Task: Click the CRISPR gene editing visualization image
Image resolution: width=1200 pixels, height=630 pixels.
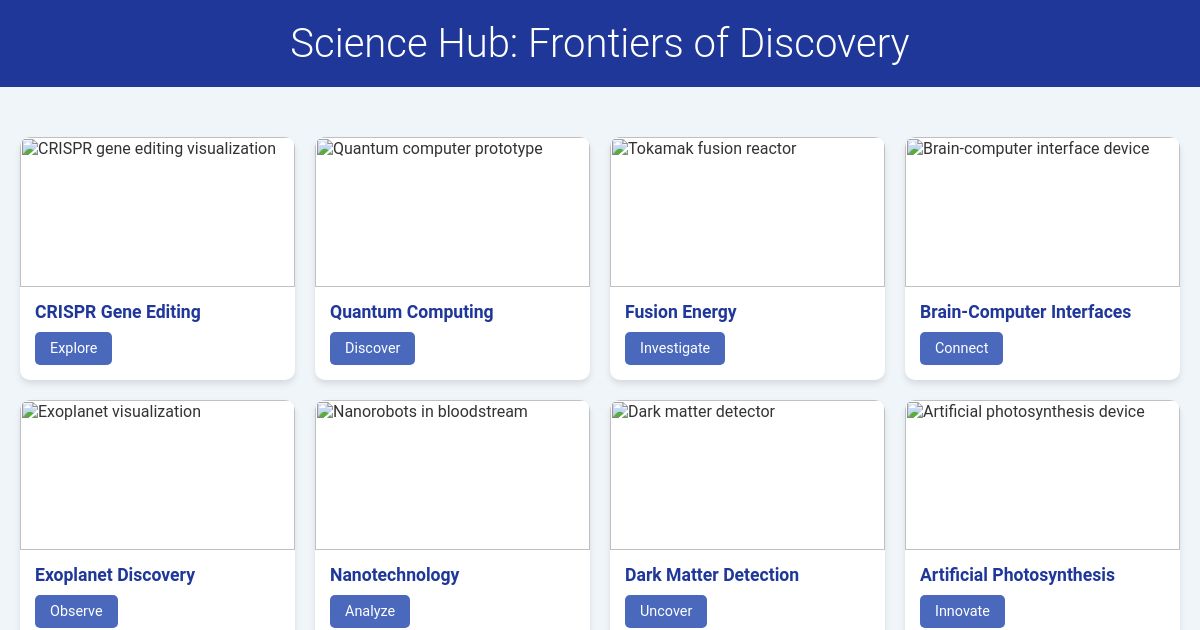Action: (x=157, y=212)
